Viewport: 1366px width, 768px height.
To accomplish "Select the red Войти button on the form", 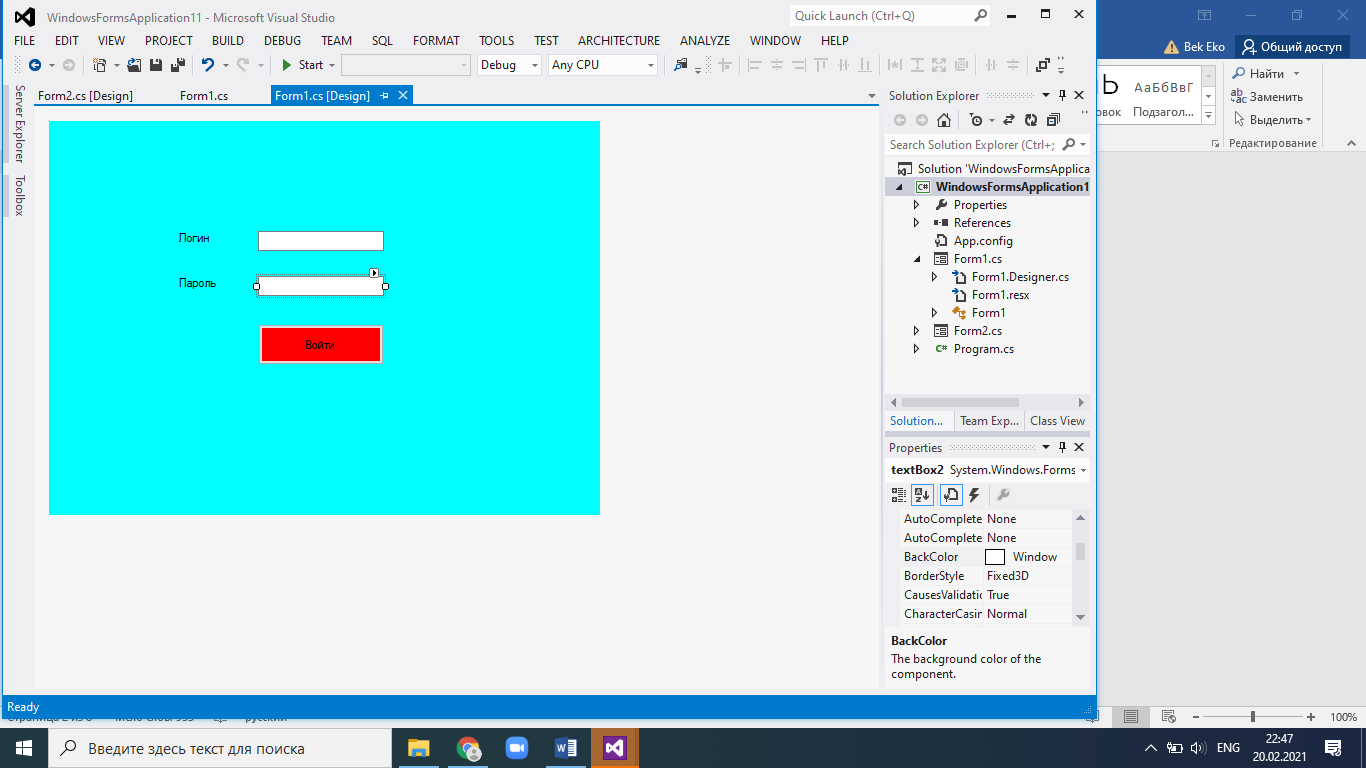I will point(321,344).
